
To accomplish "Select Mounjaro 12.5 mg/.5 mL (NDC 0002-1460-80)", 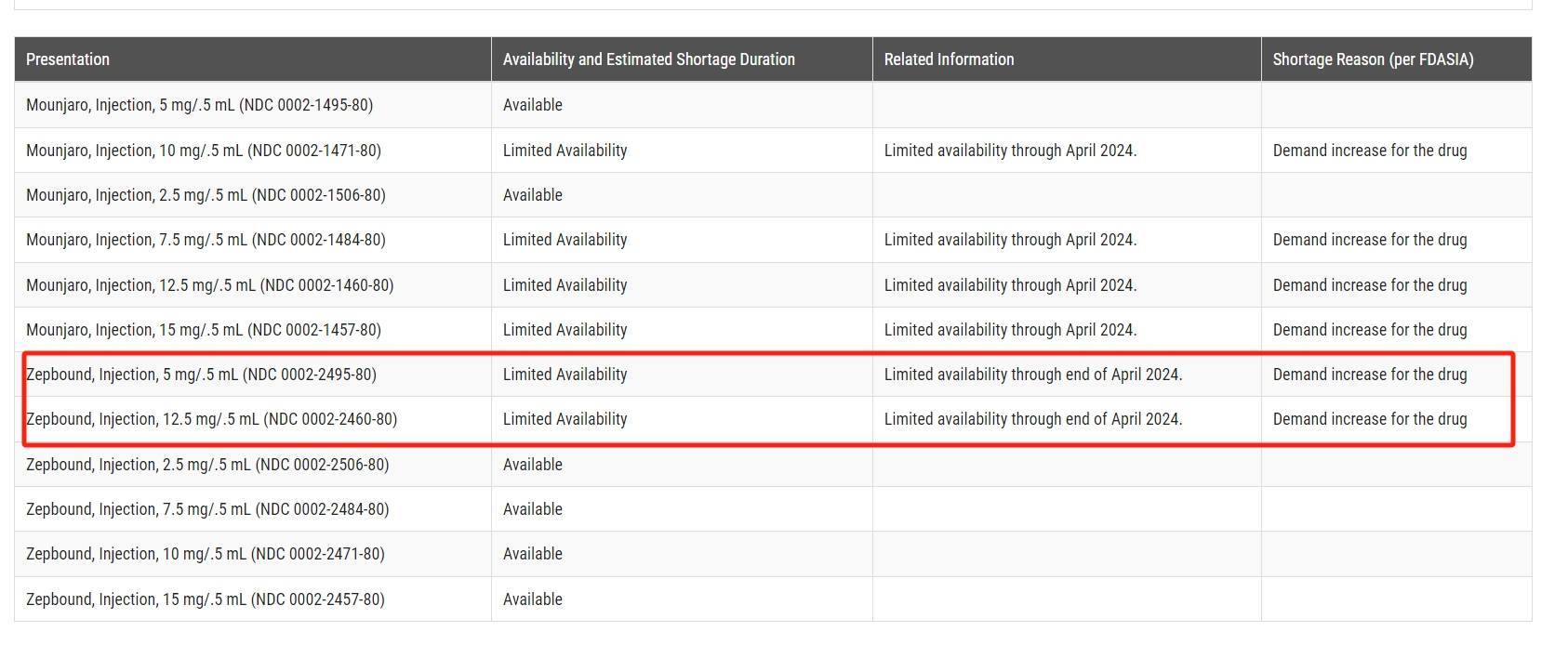I will click(209, 285).
